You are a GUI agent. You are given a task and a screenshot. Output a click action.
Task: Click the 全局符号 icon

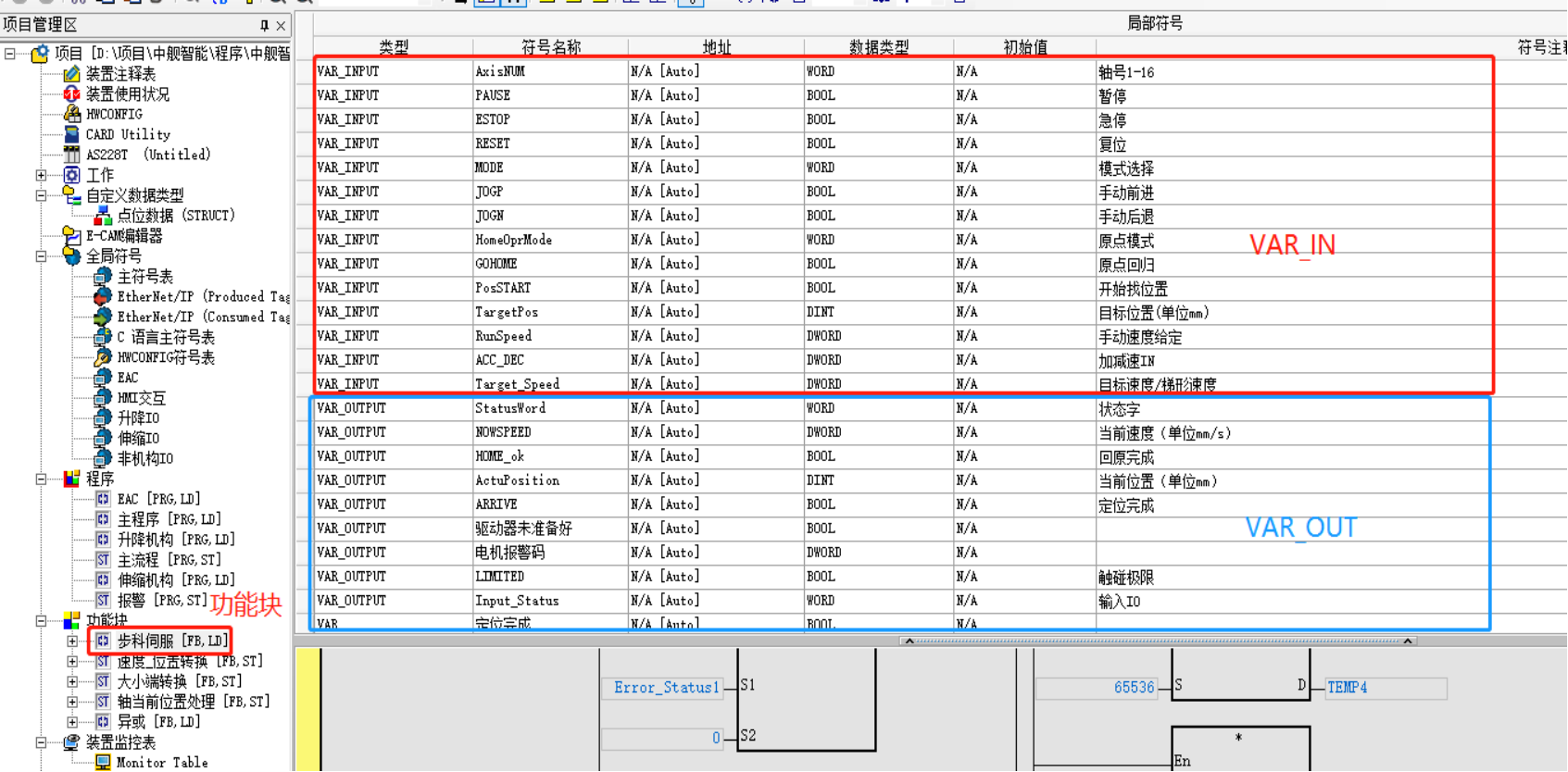pyautogui.click(x=71, y=256)
